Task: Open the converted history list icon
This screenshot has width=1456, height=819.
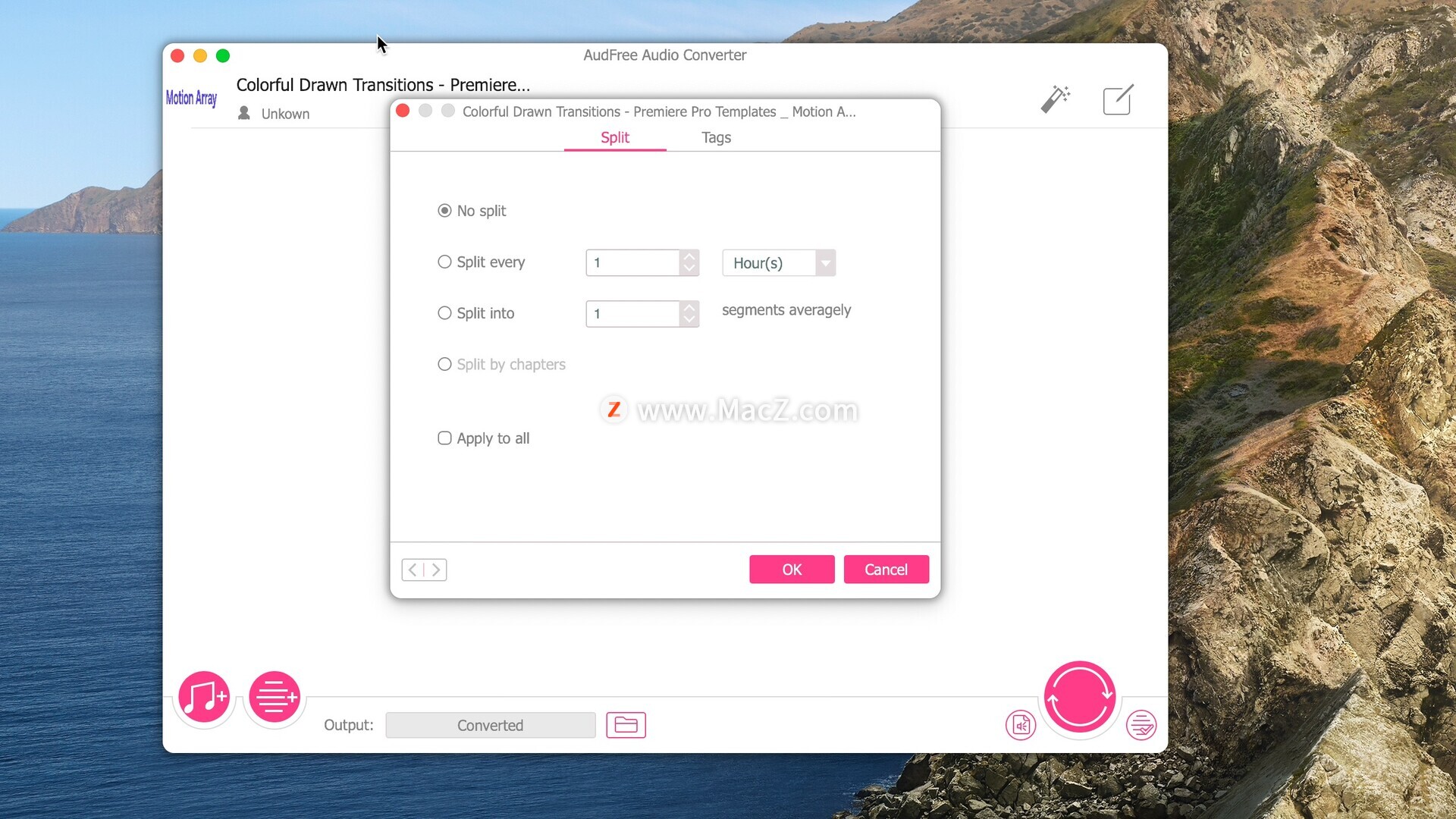Action: (1141, 725)
